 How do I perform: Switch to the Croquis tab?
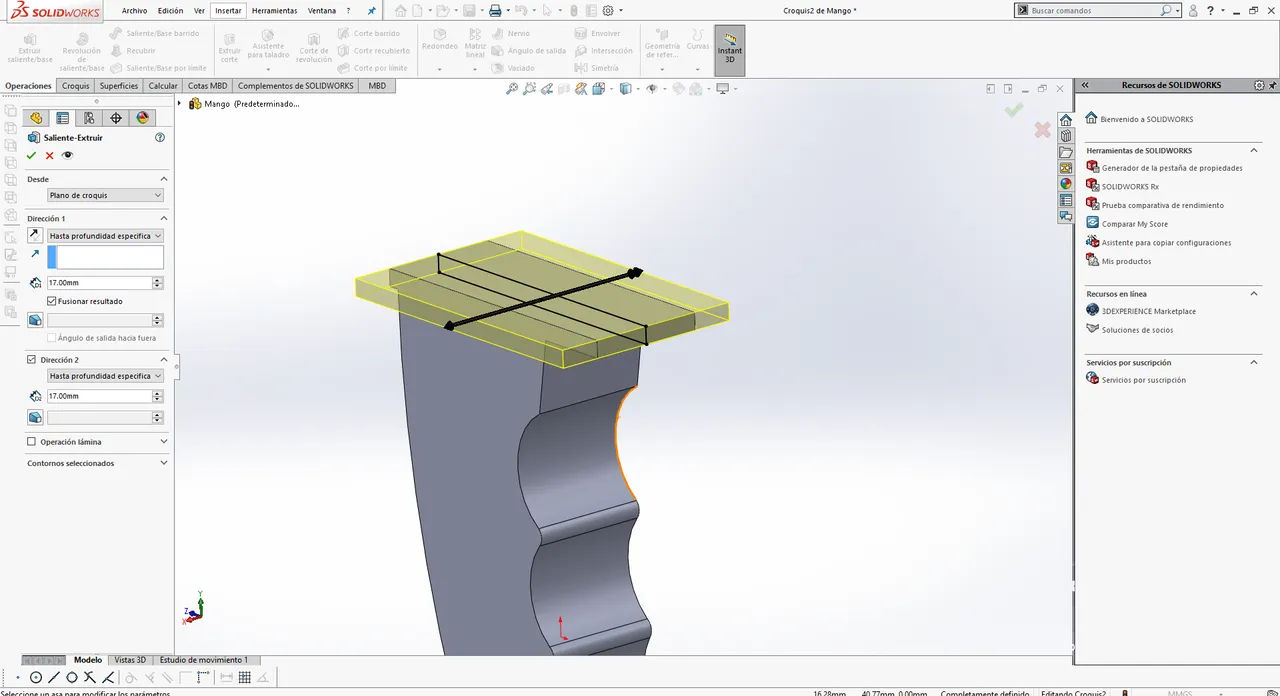[x=76, y=86]
